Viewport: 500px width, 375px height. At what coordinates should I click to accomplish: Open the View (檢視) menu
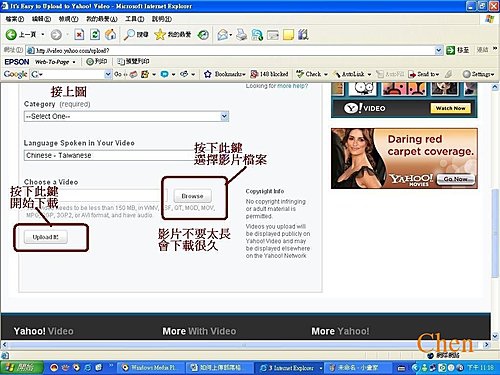tap(68, 19)
